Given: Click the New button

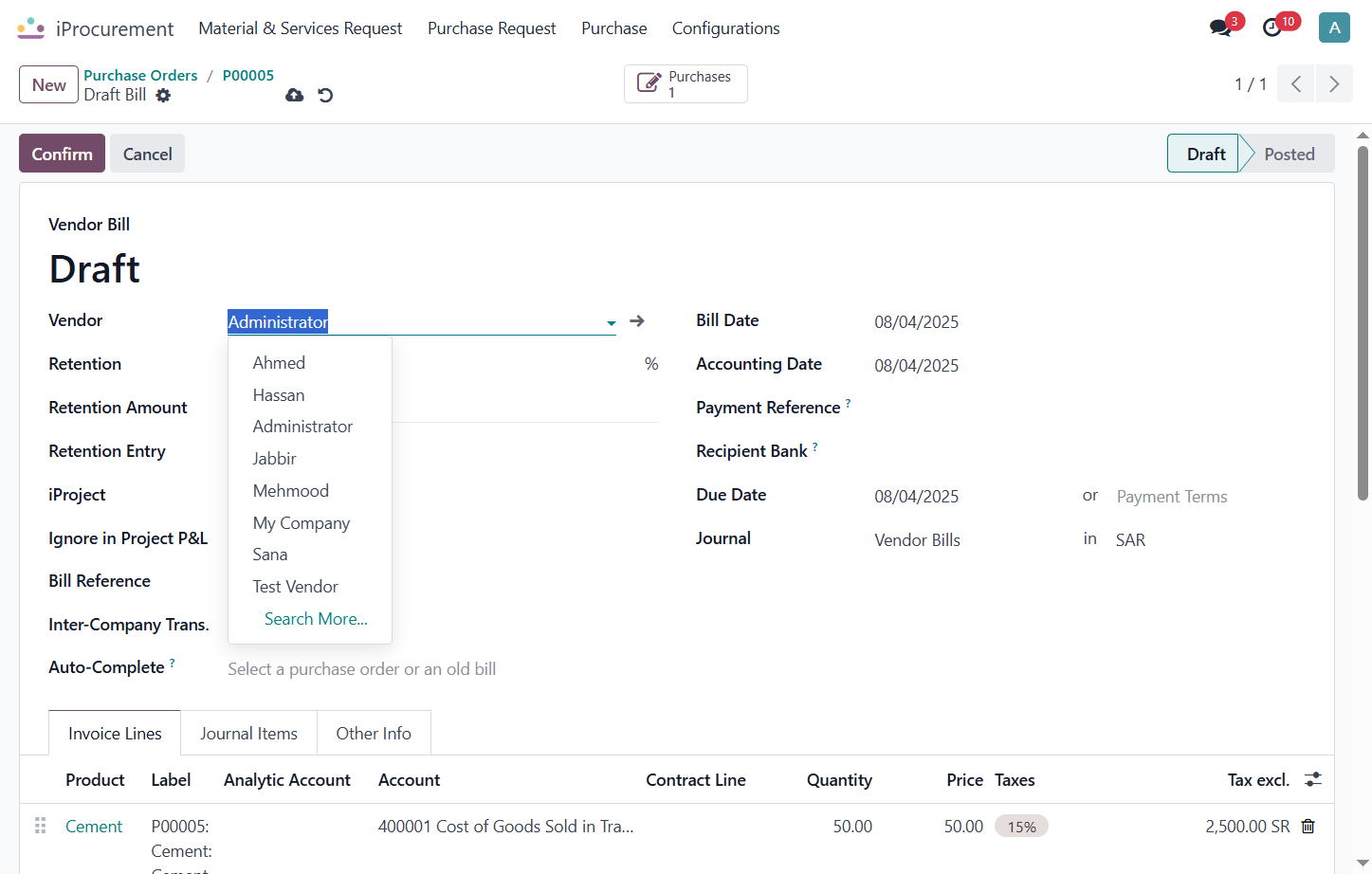Looking at the screenshot, I should 49,84.
